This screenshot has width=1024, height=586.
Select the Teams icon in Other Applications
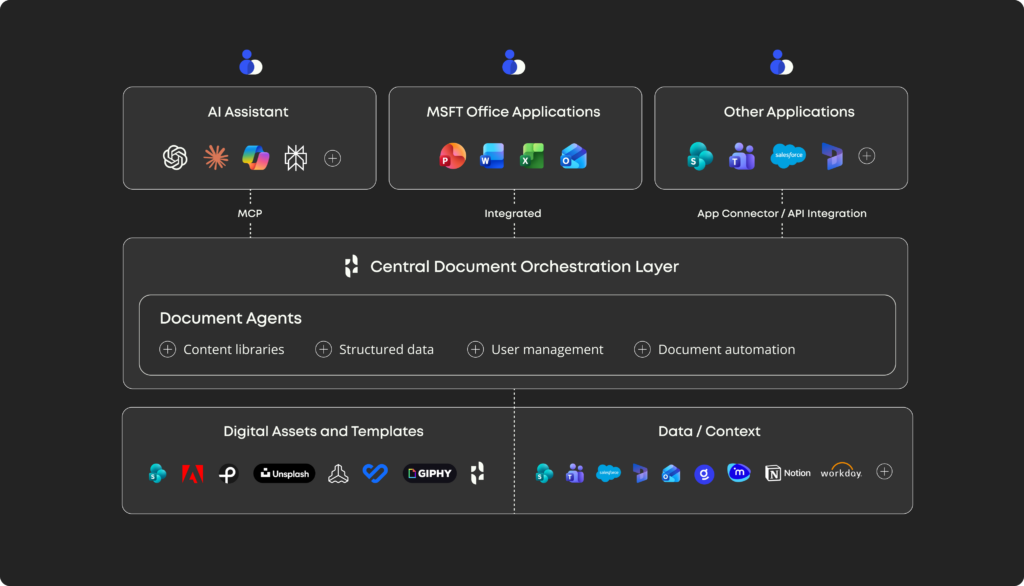[x=742, y=156]
